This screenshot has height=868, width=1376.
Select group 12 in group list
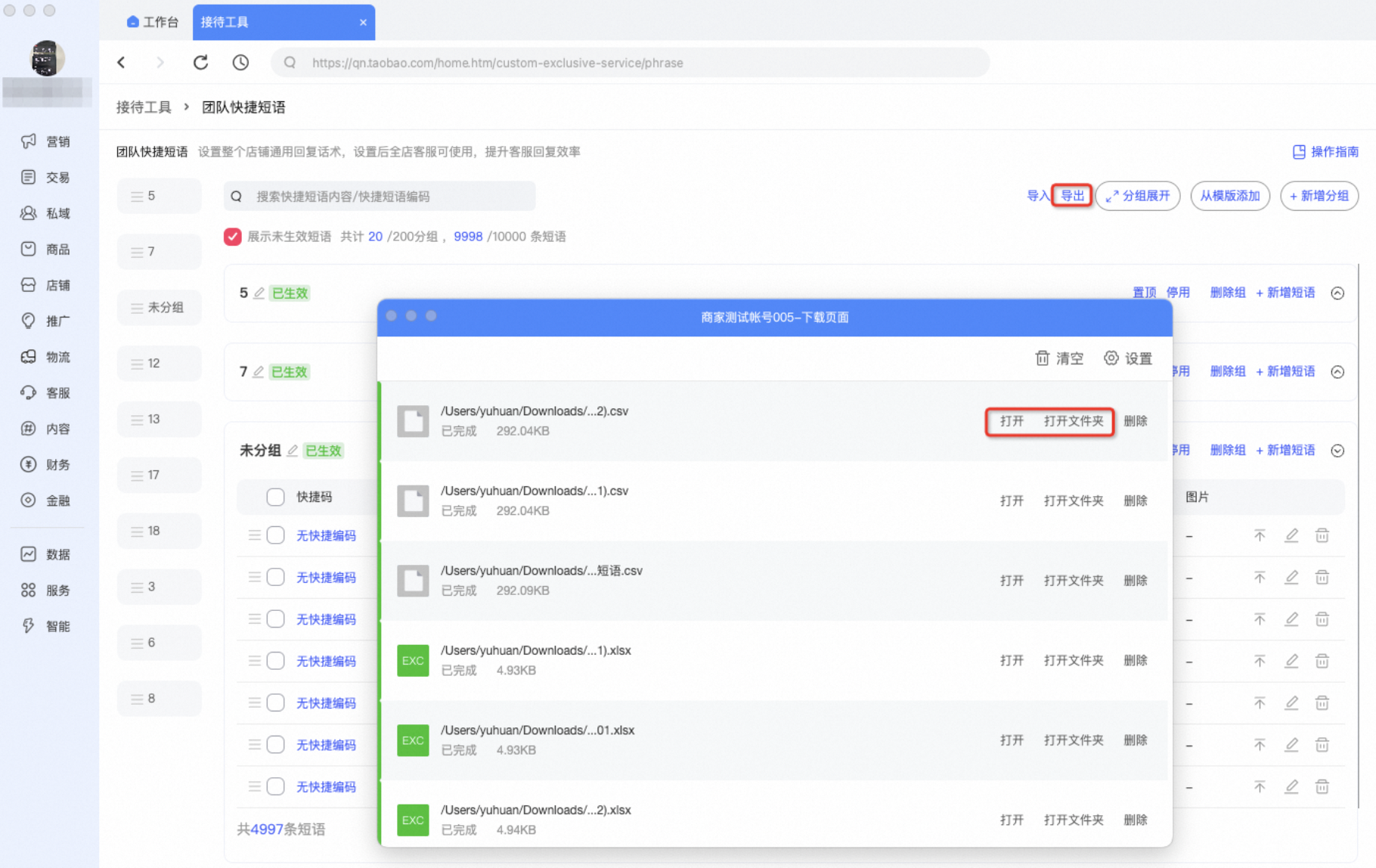(x=160, y=364)
